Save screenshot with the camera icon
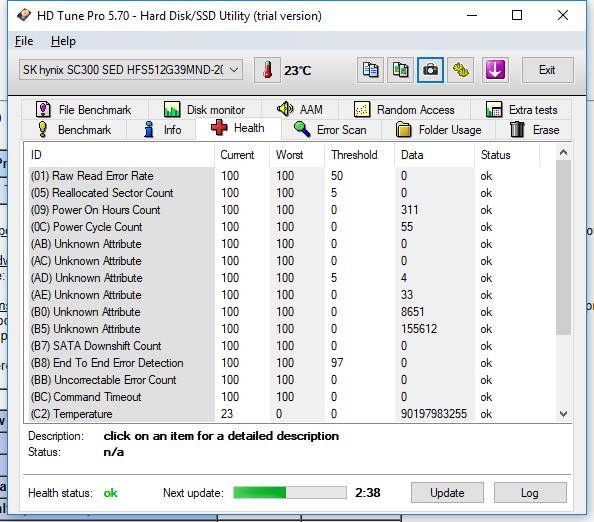The image size is (594, 522). [x=430, y=70]
